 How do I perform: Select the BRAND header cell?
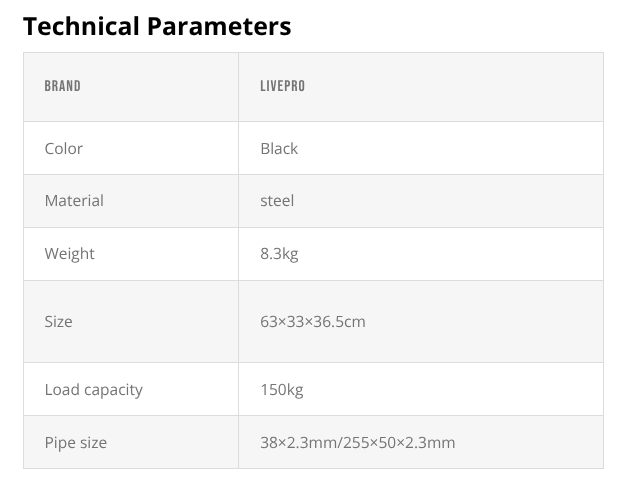pyautogui.click(x=62, y=87)
